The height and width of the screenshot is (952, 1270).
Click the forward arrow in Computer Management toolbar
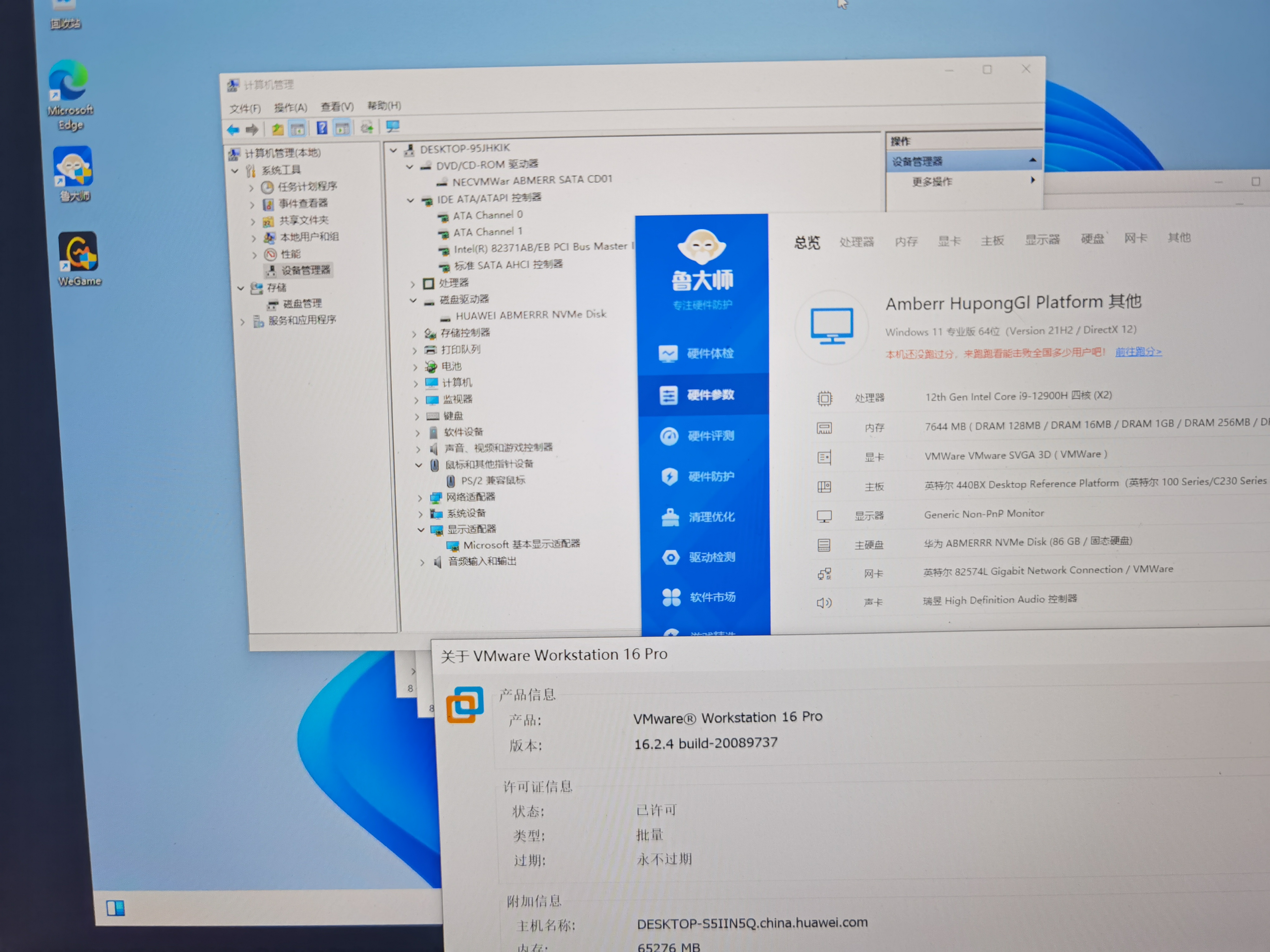(x=251, y=130)
